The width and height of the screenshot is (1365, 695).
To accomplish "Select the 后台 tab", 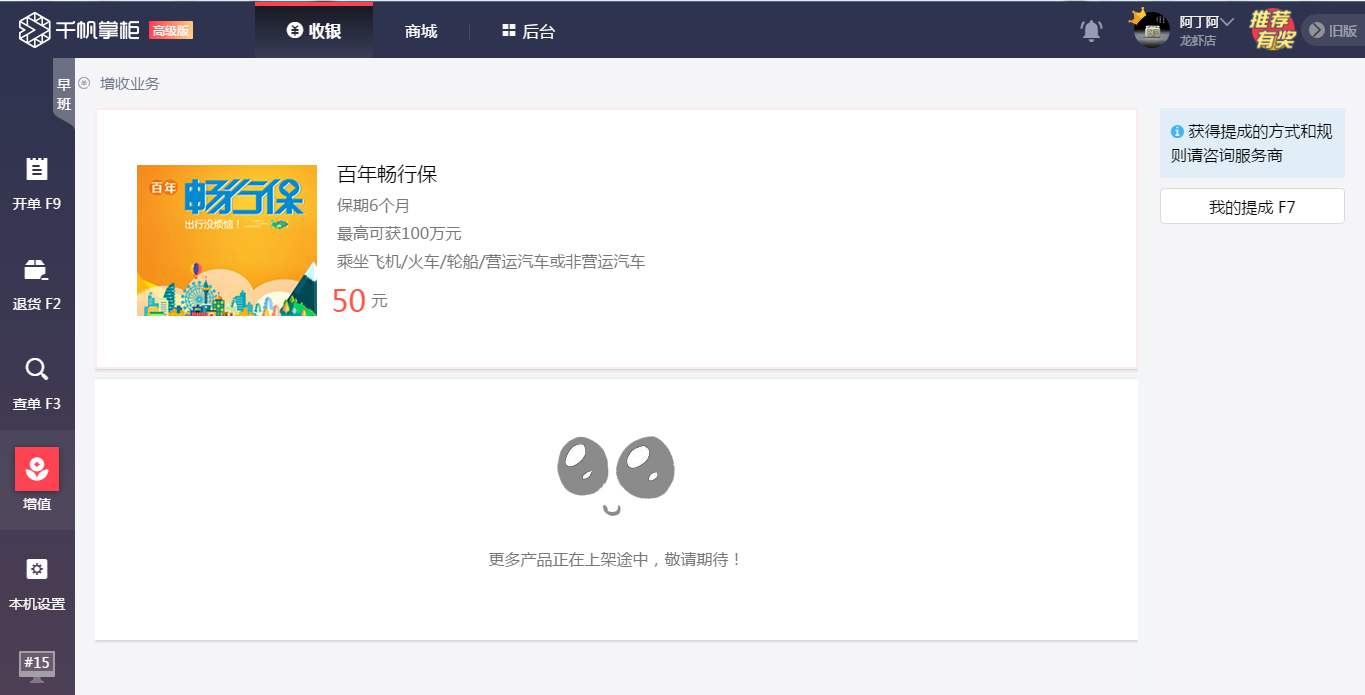I will (x=530, y=30).
